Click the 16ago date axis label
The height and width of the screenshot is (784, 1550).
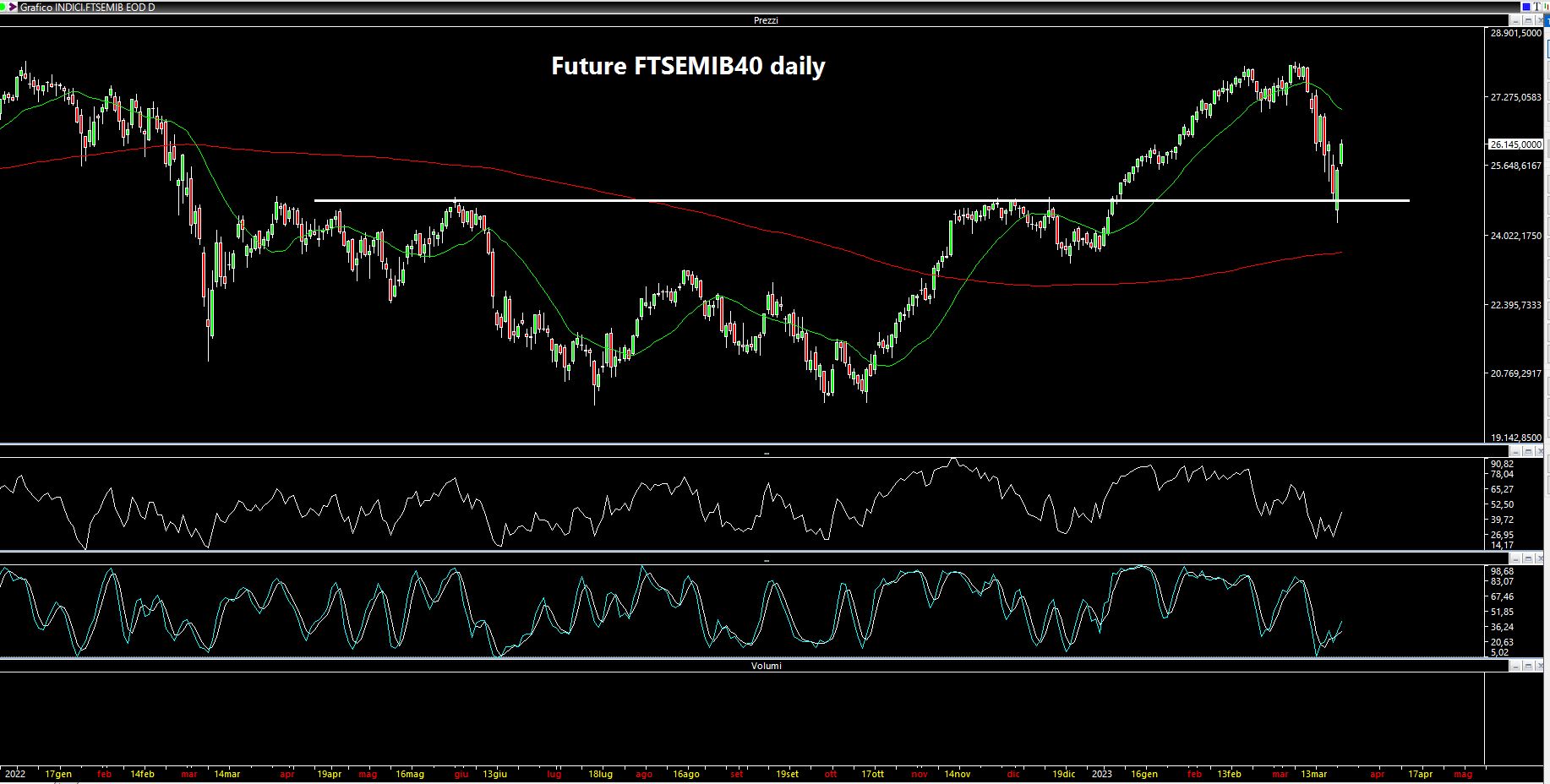[685, 774]
